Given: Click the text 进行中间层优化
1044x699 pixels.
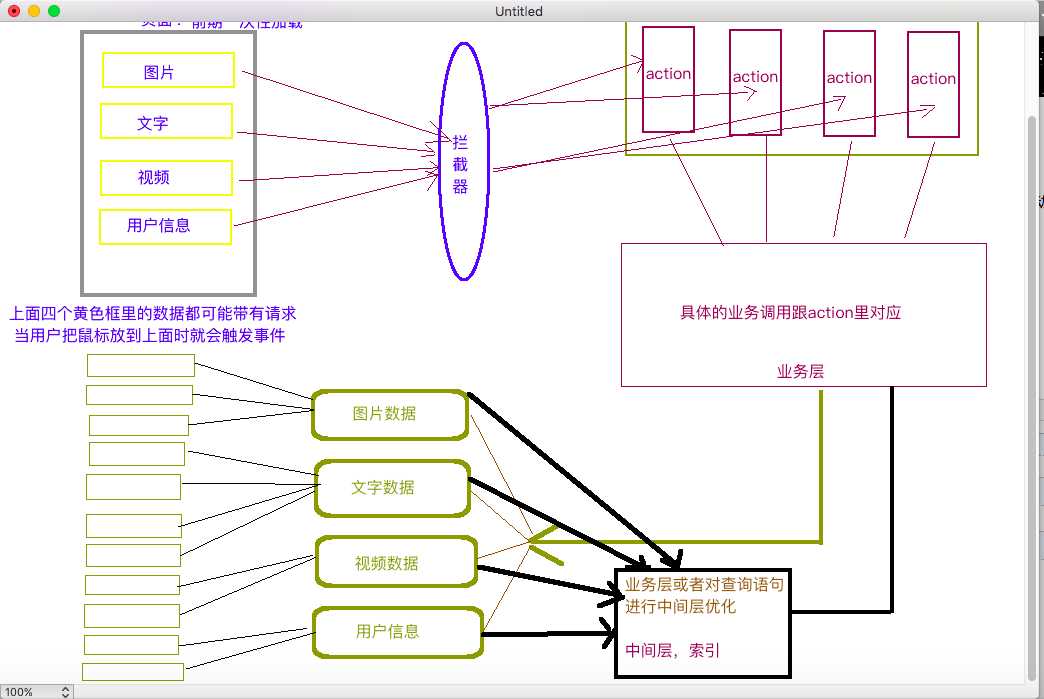Looking at the screenshot, I should pyautogui.click(x=680, y=606).
